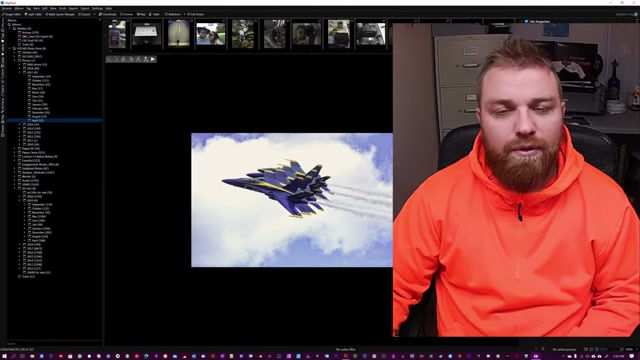Add a face tag to the preview
The width and height of the screenshot is (640, 360).
(146, 59)
